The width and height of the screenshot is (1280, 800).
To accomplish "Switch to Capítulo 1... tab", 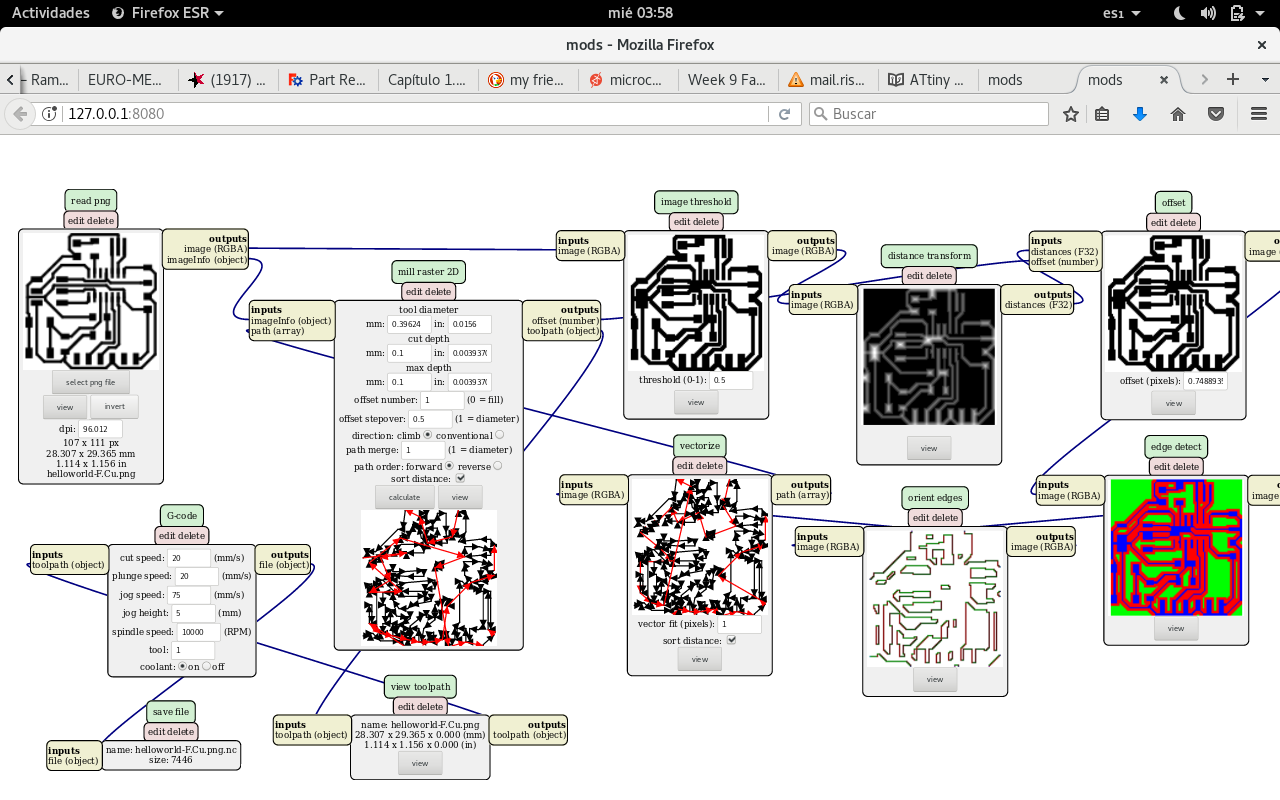I will (x=428, y=80).
